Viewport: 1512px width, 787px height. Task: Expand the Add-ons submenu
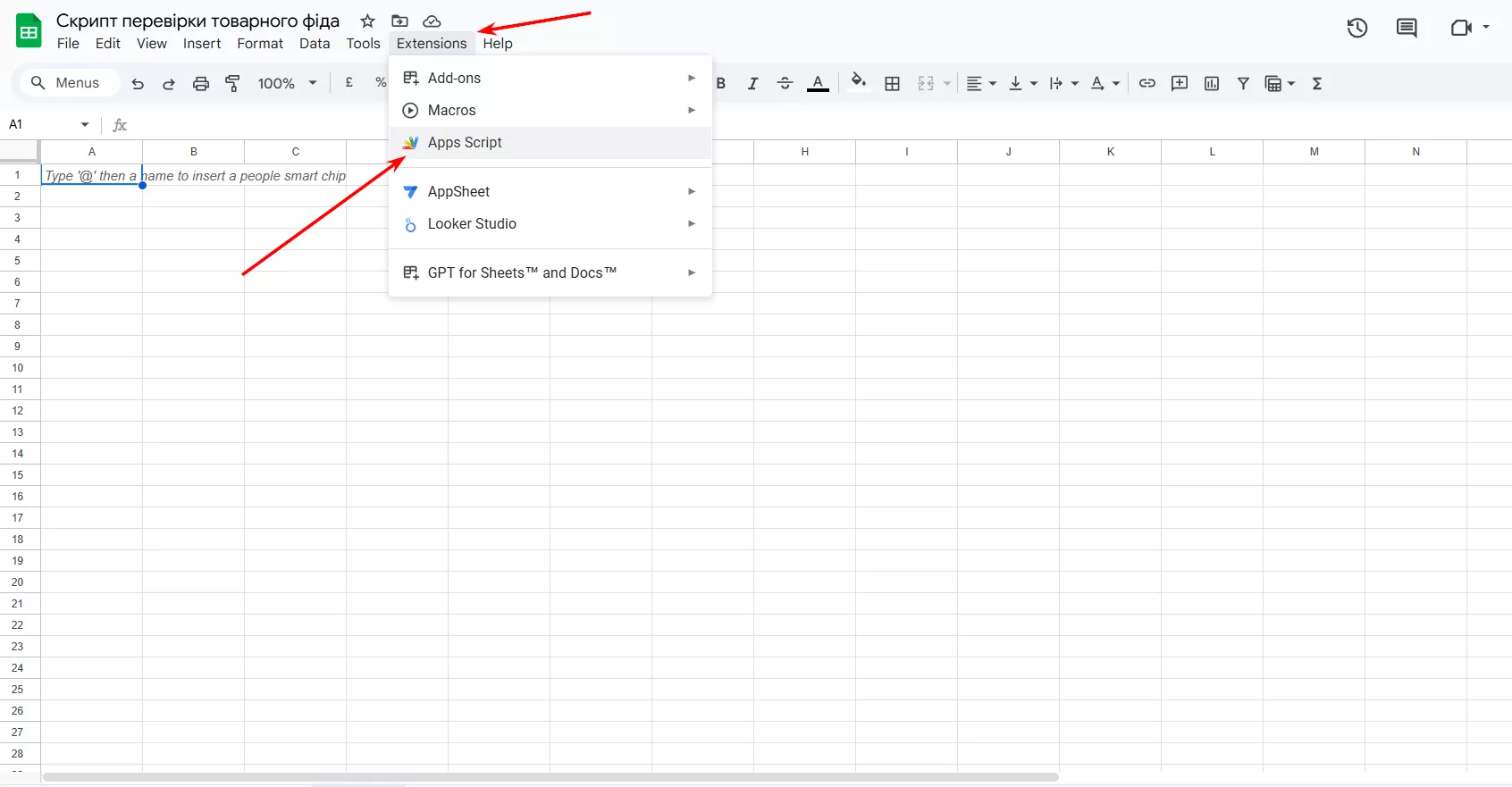(550, 79)
